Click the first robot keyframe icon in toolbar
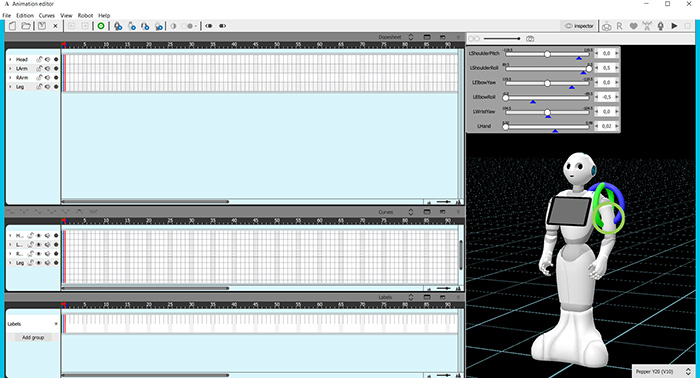 [118, 26]
